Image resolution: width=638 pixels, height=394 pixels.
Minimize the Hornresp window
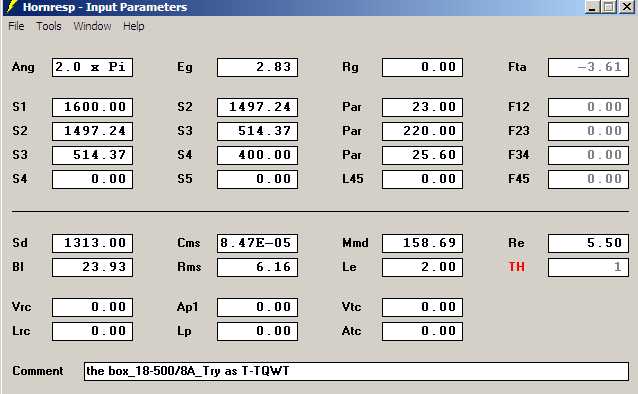(x=593, y=7)
